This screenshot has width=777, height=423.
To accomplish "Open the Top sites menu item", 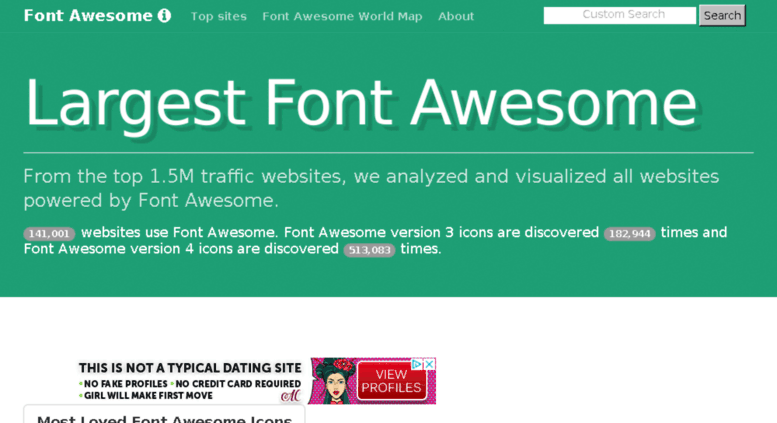I will [x=219, y=16].
